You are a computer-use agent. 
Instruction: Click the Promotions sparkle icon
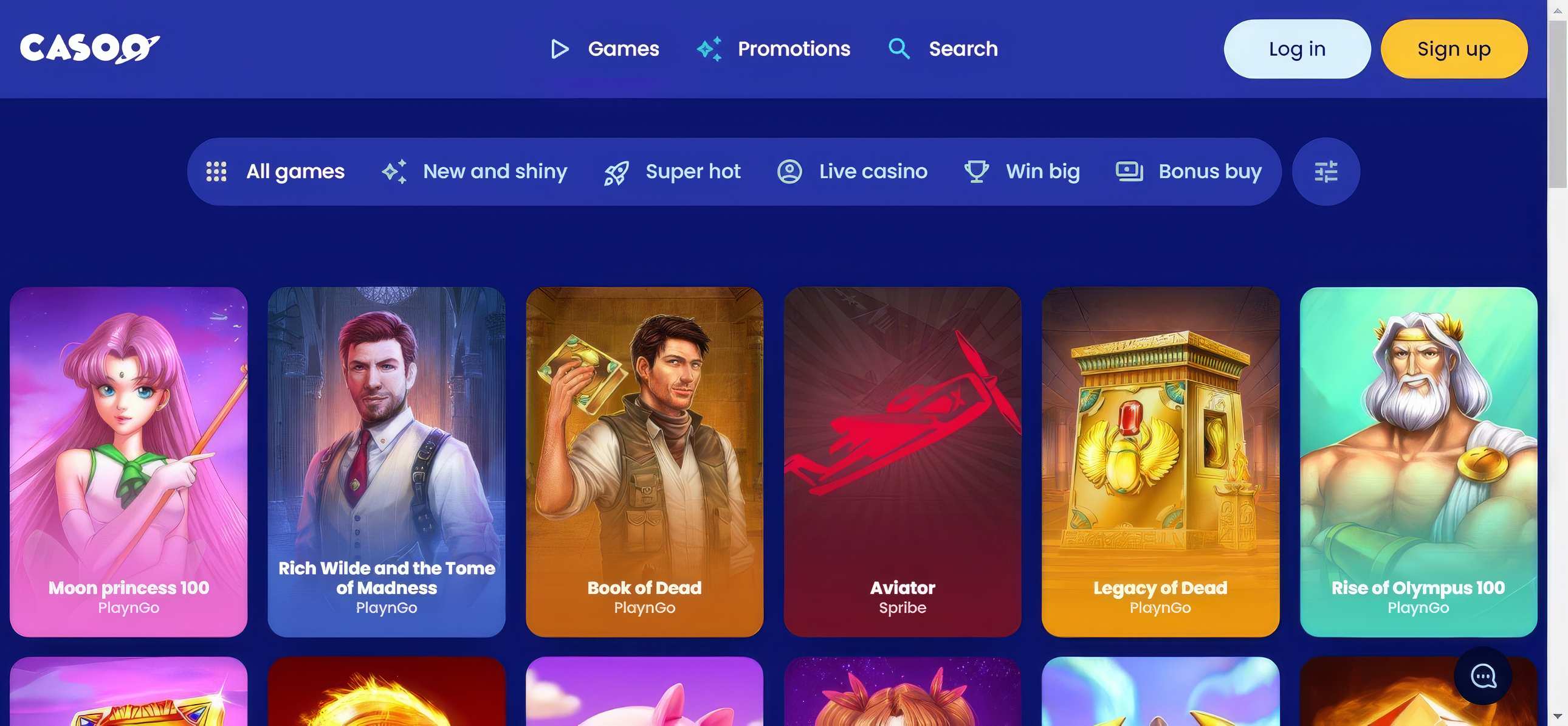click(x=710, y=49)
